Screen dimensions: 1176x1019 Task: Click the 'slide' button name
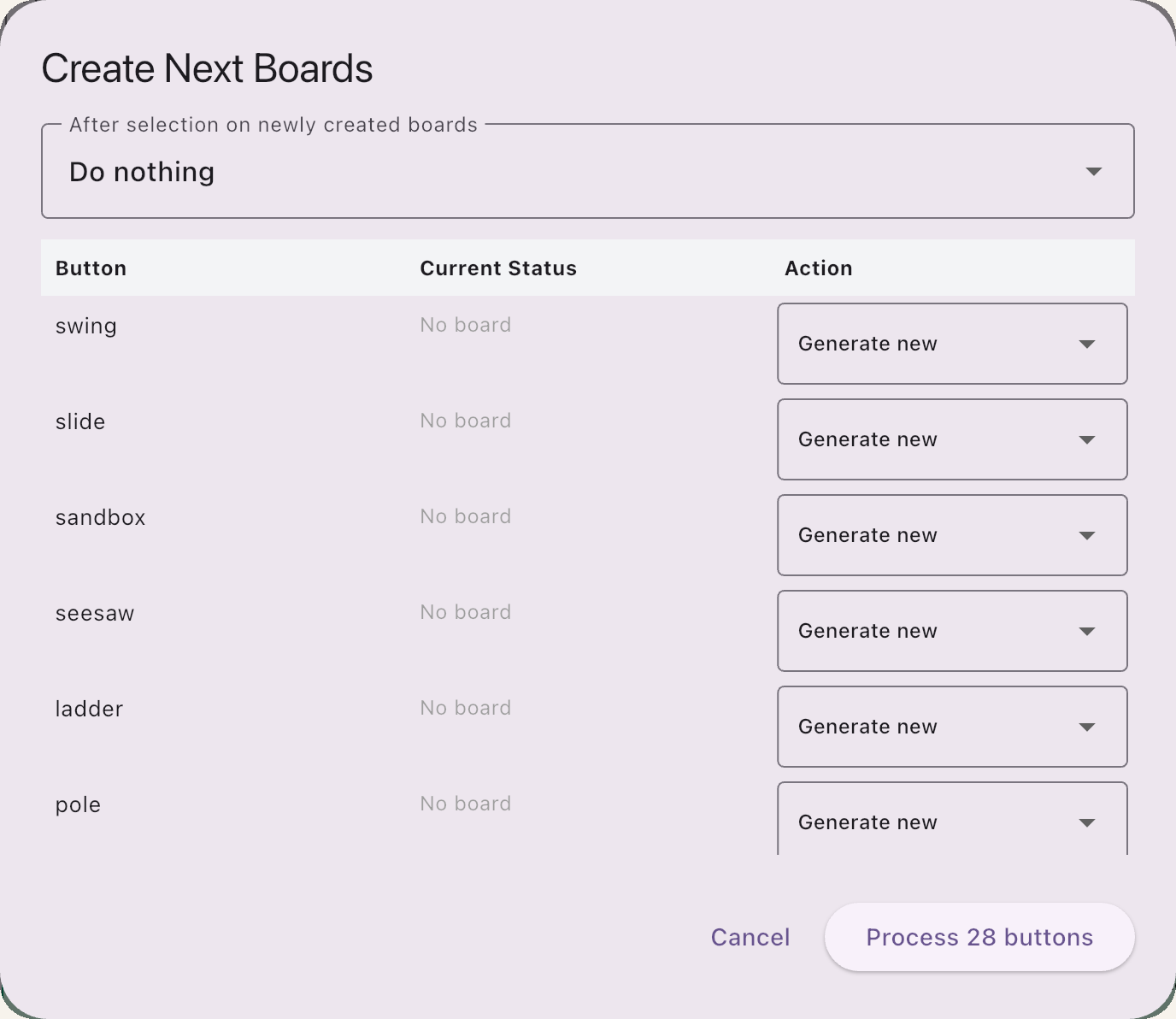coord(80,421)
